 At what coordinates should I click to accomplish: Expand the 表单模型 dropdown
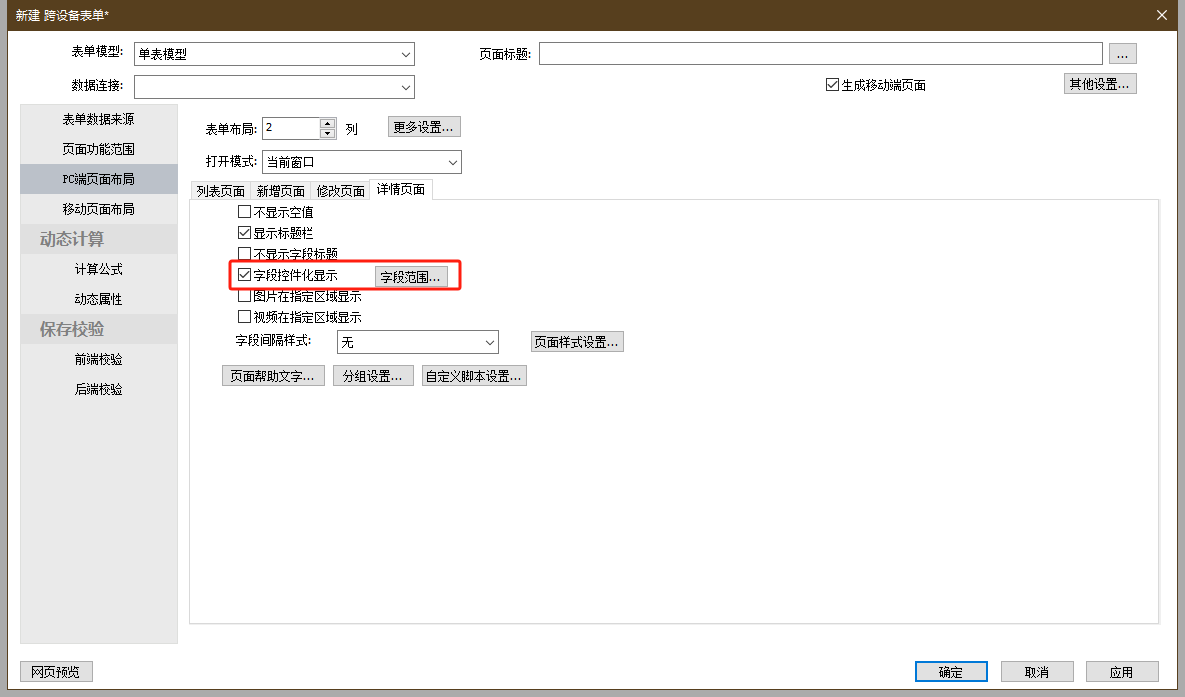405,54
